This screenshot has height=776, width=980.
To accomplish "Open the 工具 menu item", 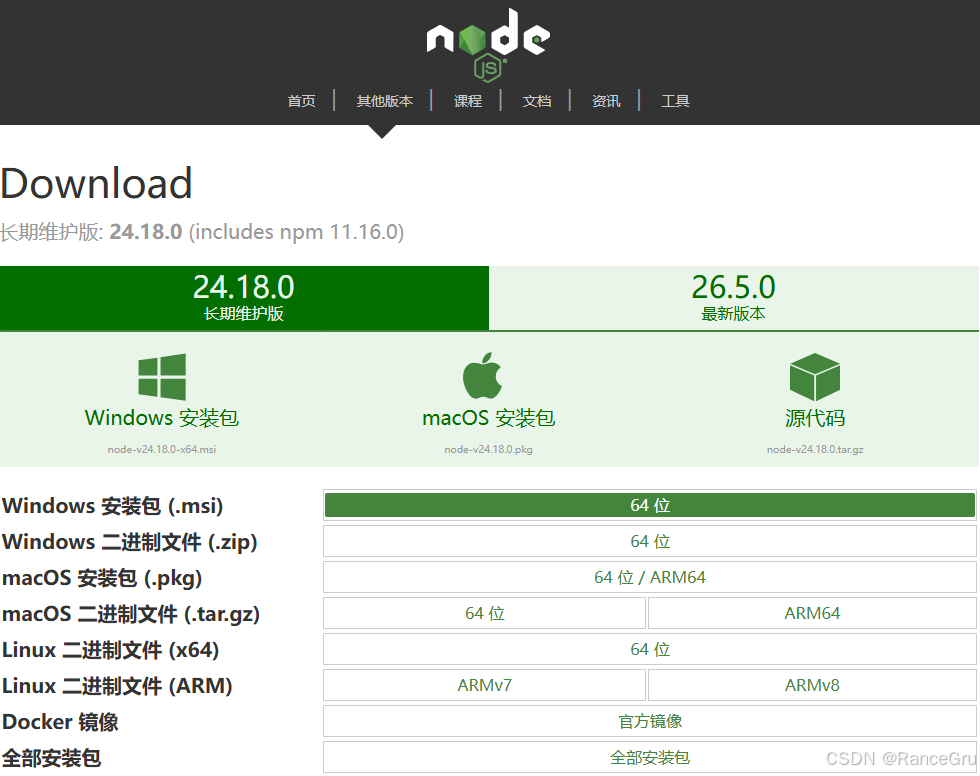I will [x=676, y=101].
